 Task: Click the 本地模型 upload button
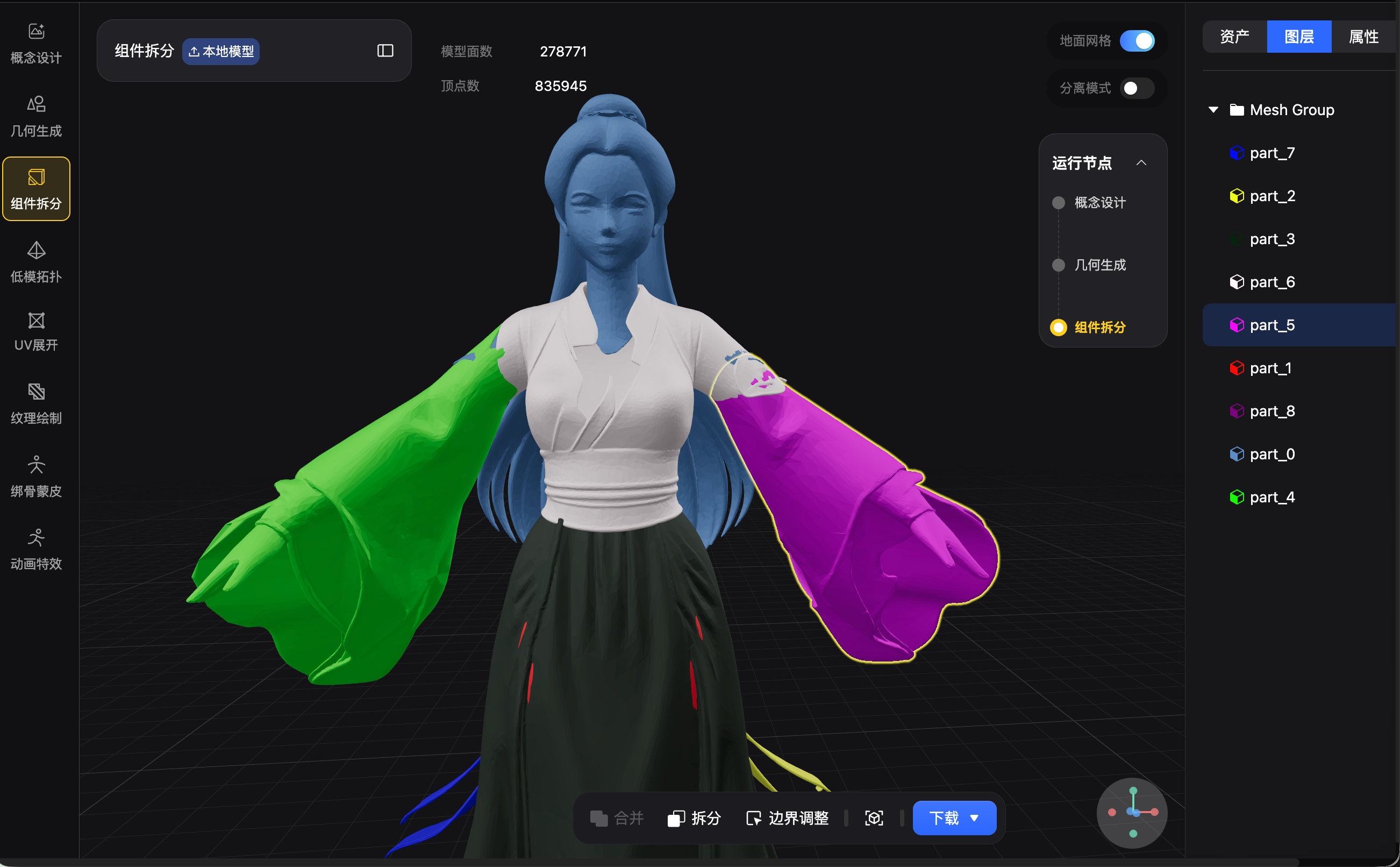click(x=221, y=52)
